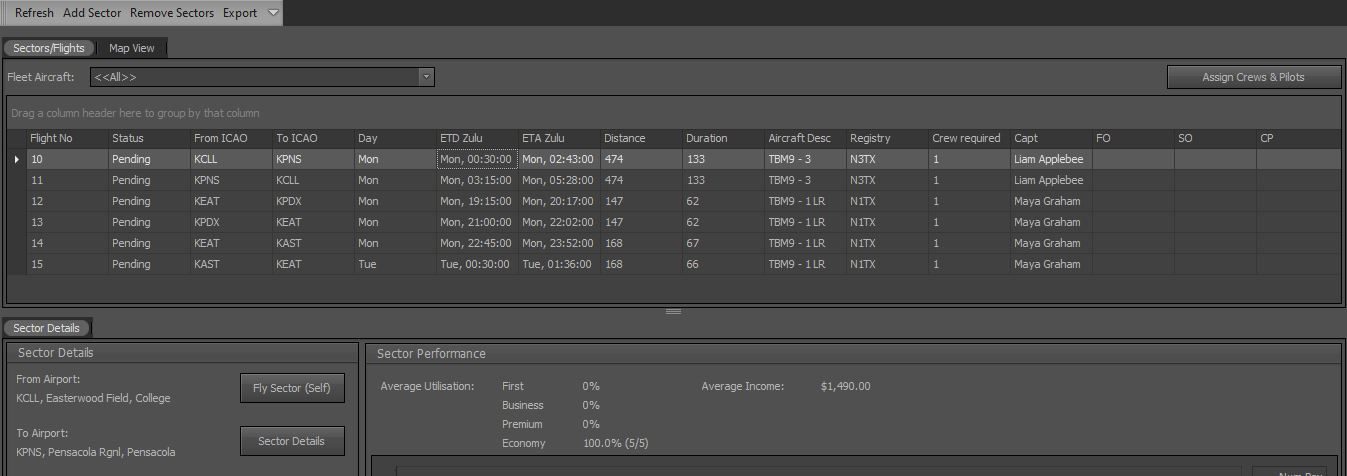1347x476 pixels.
Task: Click the Average Income value $1,490.00
Action: (x=845, y=386)
